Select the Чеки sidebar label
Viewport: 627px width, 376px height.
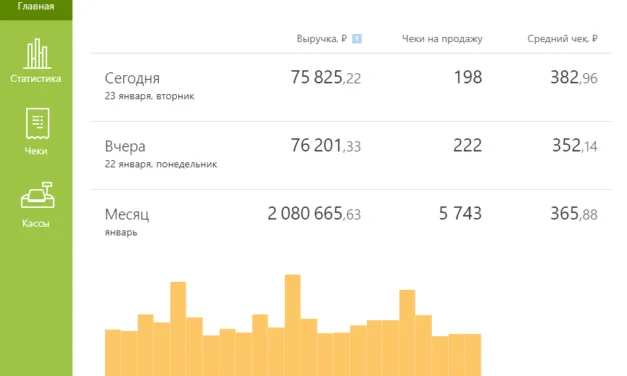36,151
